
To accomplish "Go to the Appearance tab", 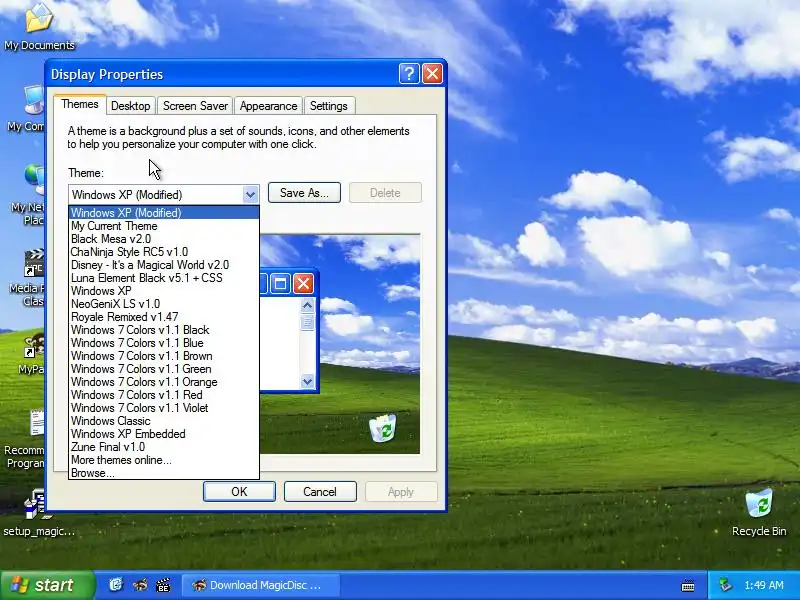I will [268, 106].
